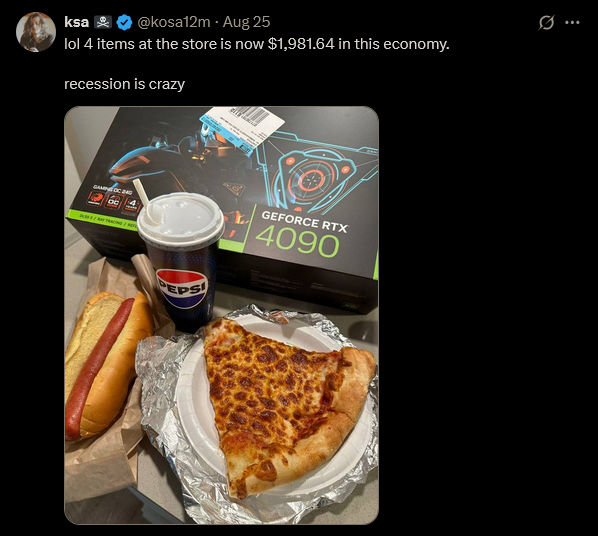
Task: Click the Grok explain-post icon
Action: [546, 23]
